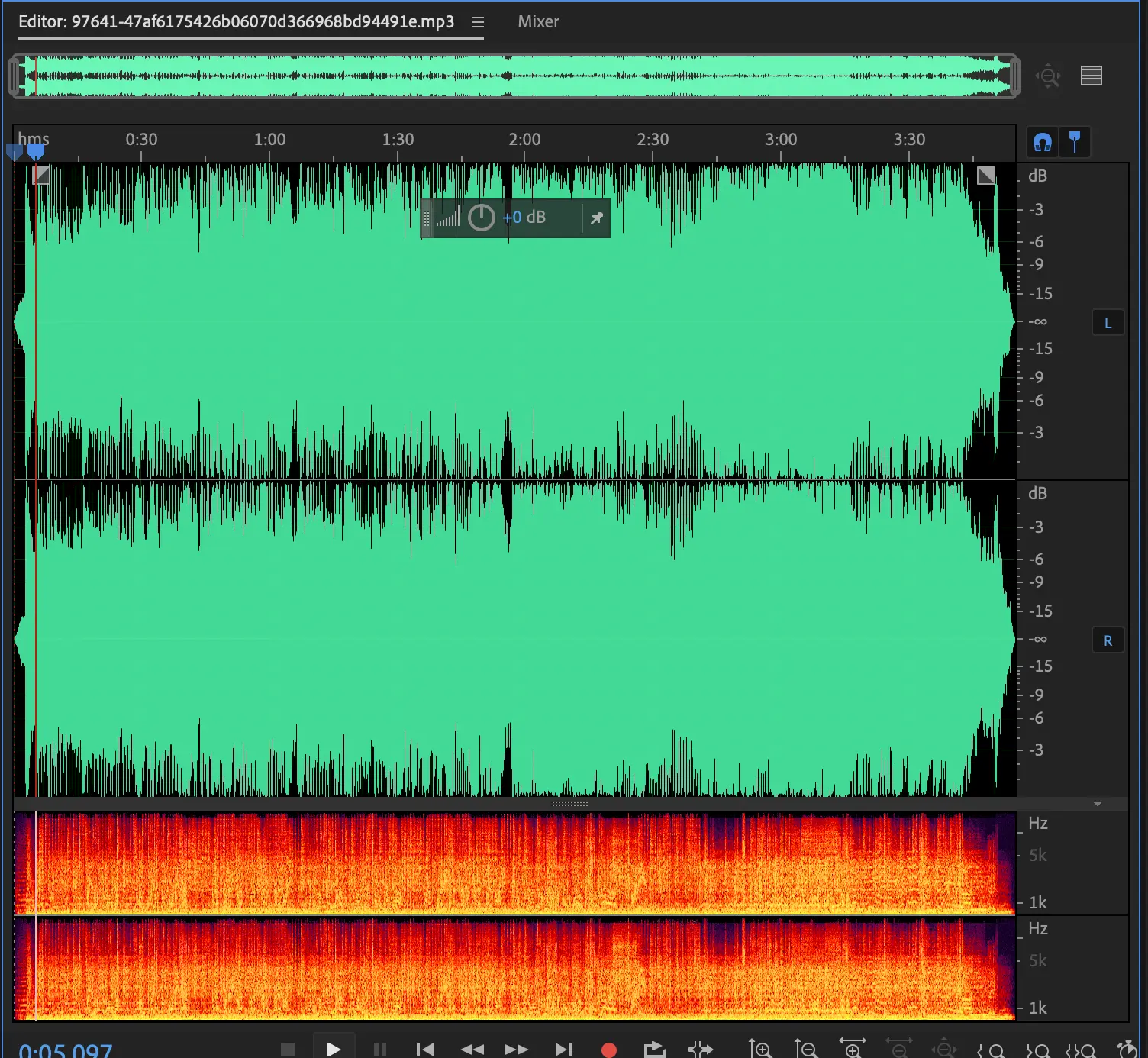The height and width of the screenshot is (1058, 1148).
Task: Click Zoom In Amplitude icon
Action: pyautogui.click(x=759, y=1050)
